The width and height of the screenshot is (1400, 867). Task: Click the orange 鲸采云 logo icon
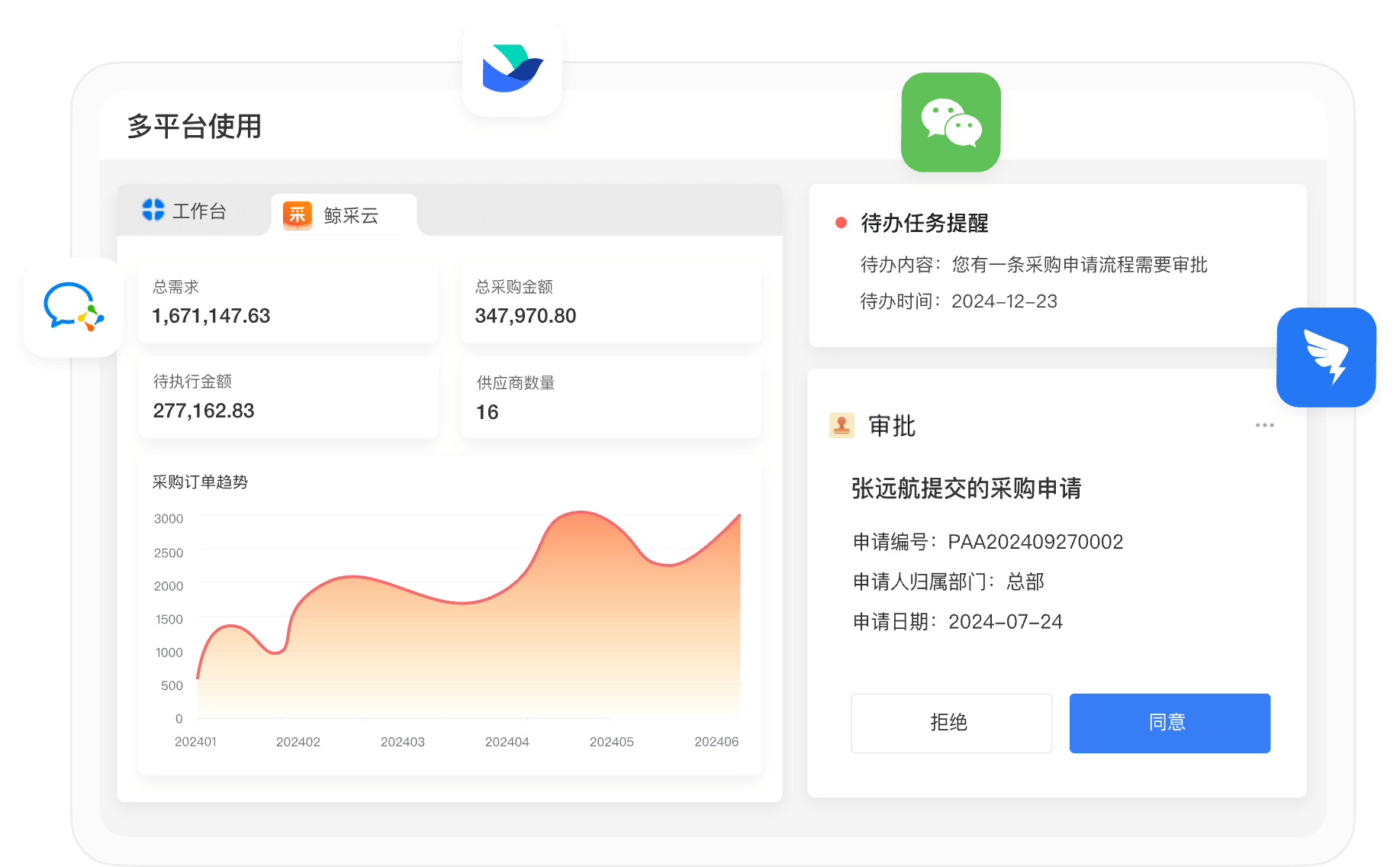tap(297, 215)
